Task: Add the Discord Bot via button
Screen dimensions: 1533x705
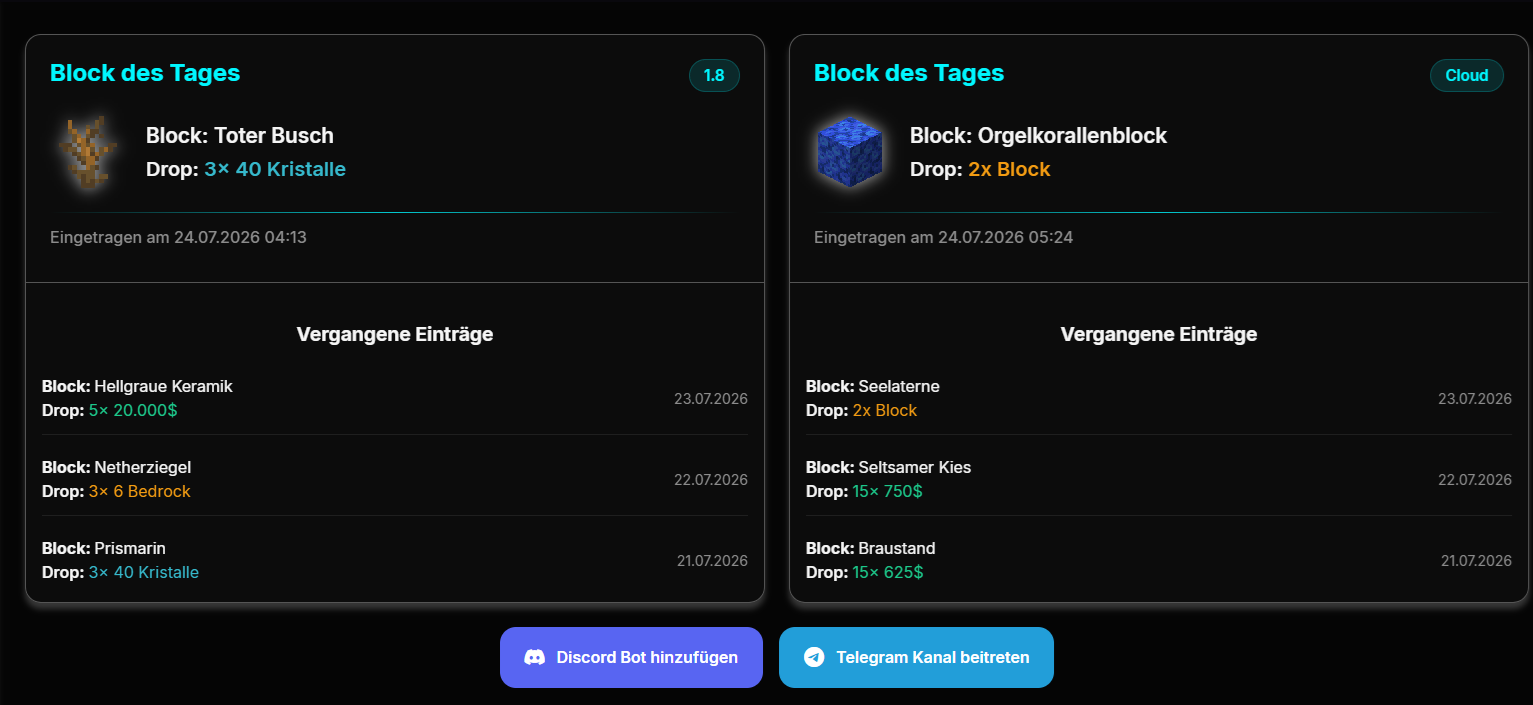Action: coord(631,657)
